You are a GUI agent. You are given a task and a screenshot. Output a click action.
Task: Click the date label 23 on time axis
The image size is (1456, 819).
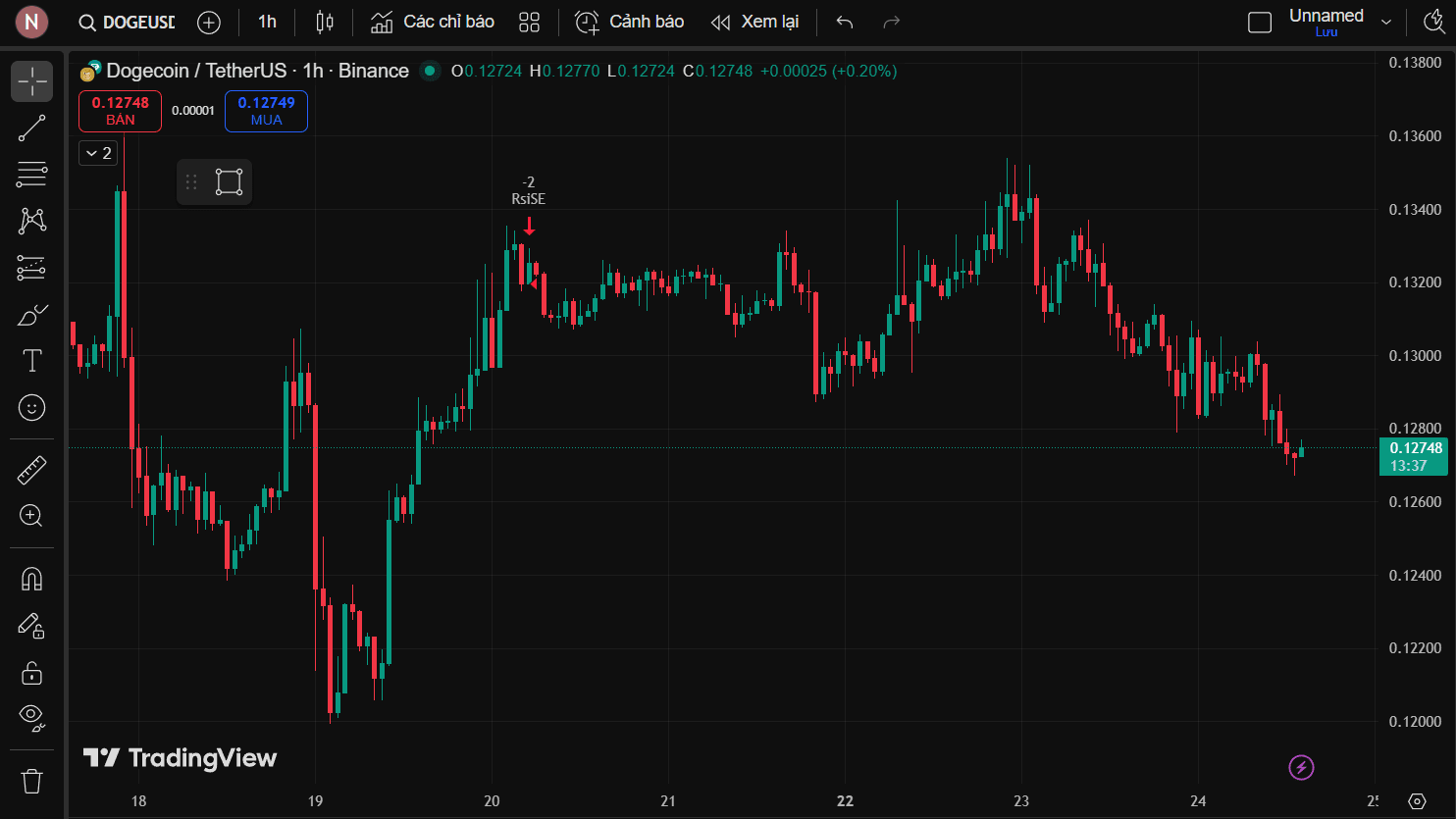1021,801
